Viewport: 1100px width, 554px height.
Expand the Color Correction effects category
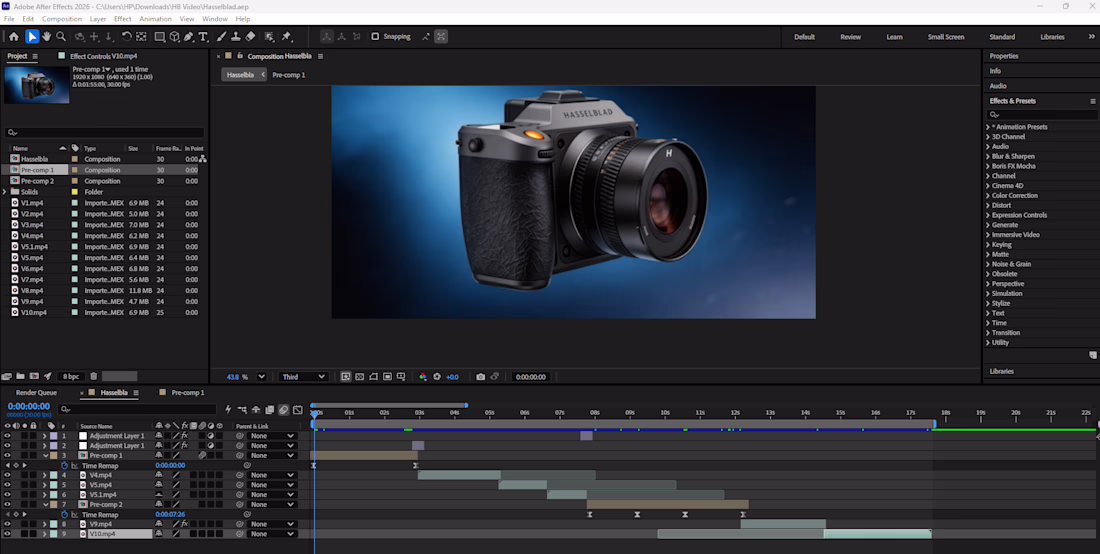(988, 196)
